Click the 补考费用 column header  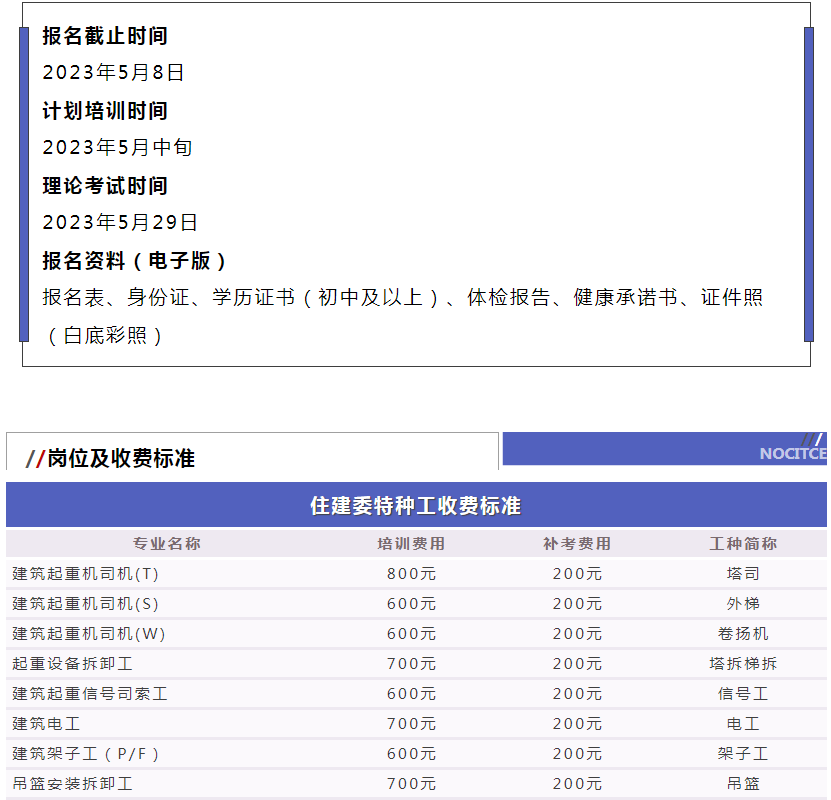pyautogui.click(x=577, y=544)
